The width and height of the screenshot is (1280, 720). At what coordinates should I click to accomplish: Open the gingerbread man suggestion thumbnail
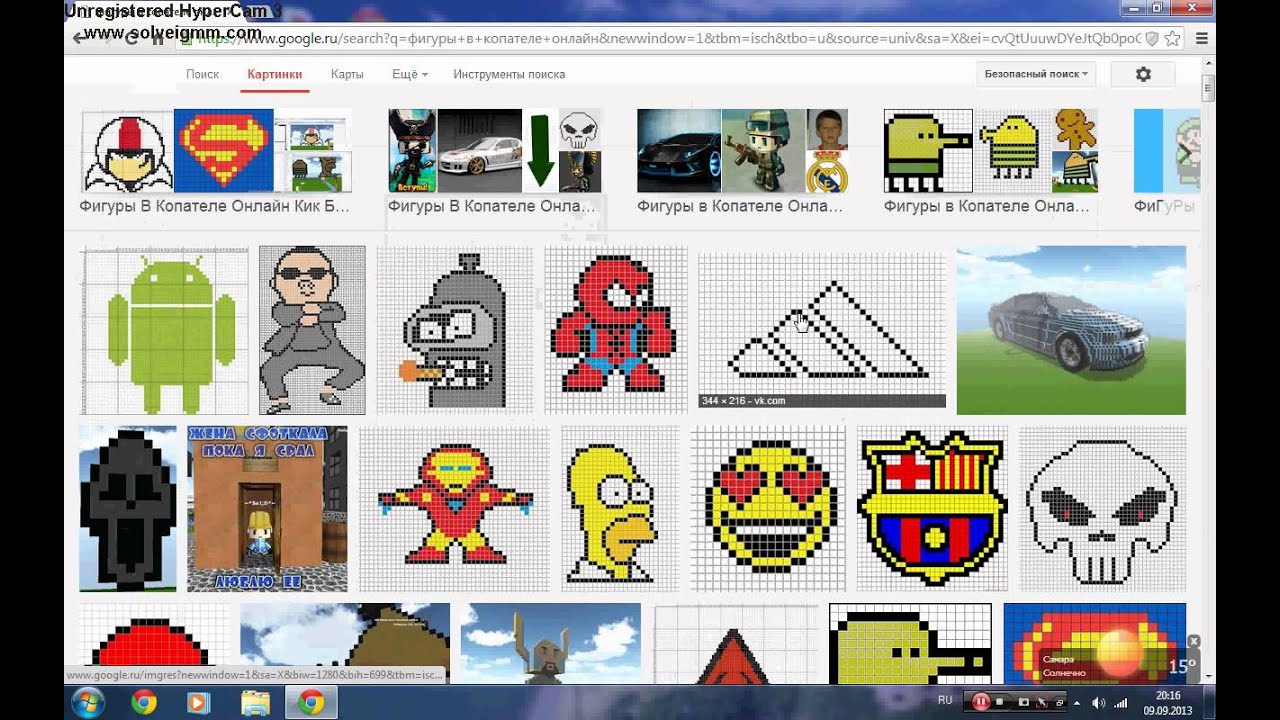(x=1075, y=129)
